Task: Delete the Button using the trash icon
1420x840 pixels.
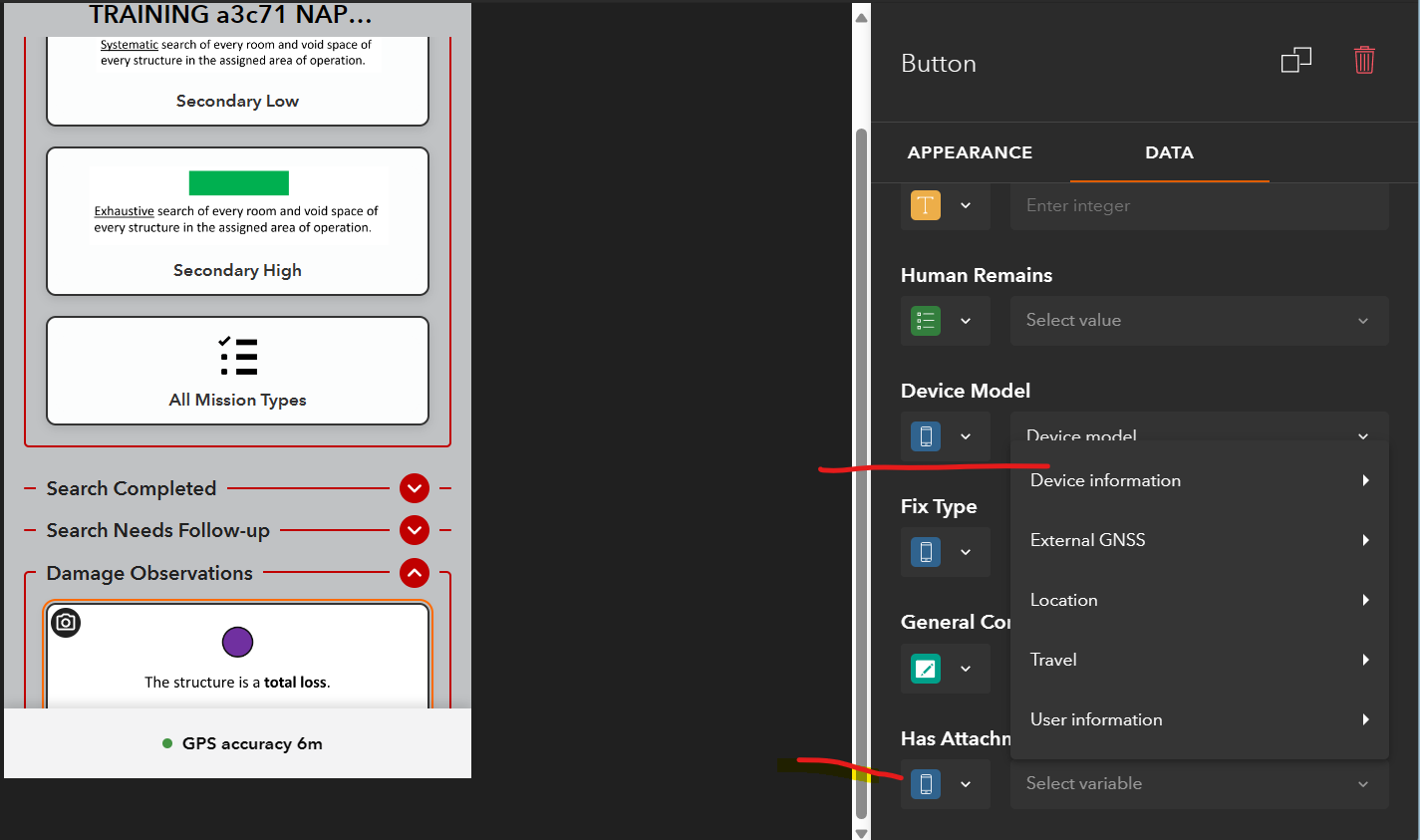Action: click(x=1364, y=60)
